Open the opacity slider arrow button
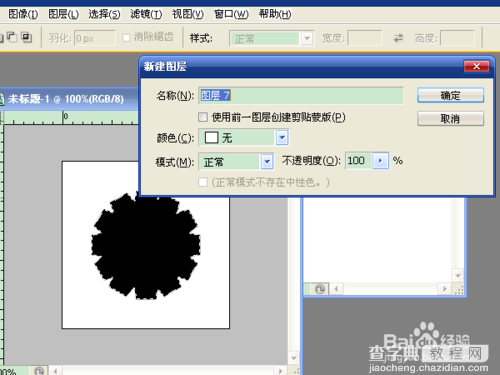This screenshot has width=500, height=375. tap(380, 161)
